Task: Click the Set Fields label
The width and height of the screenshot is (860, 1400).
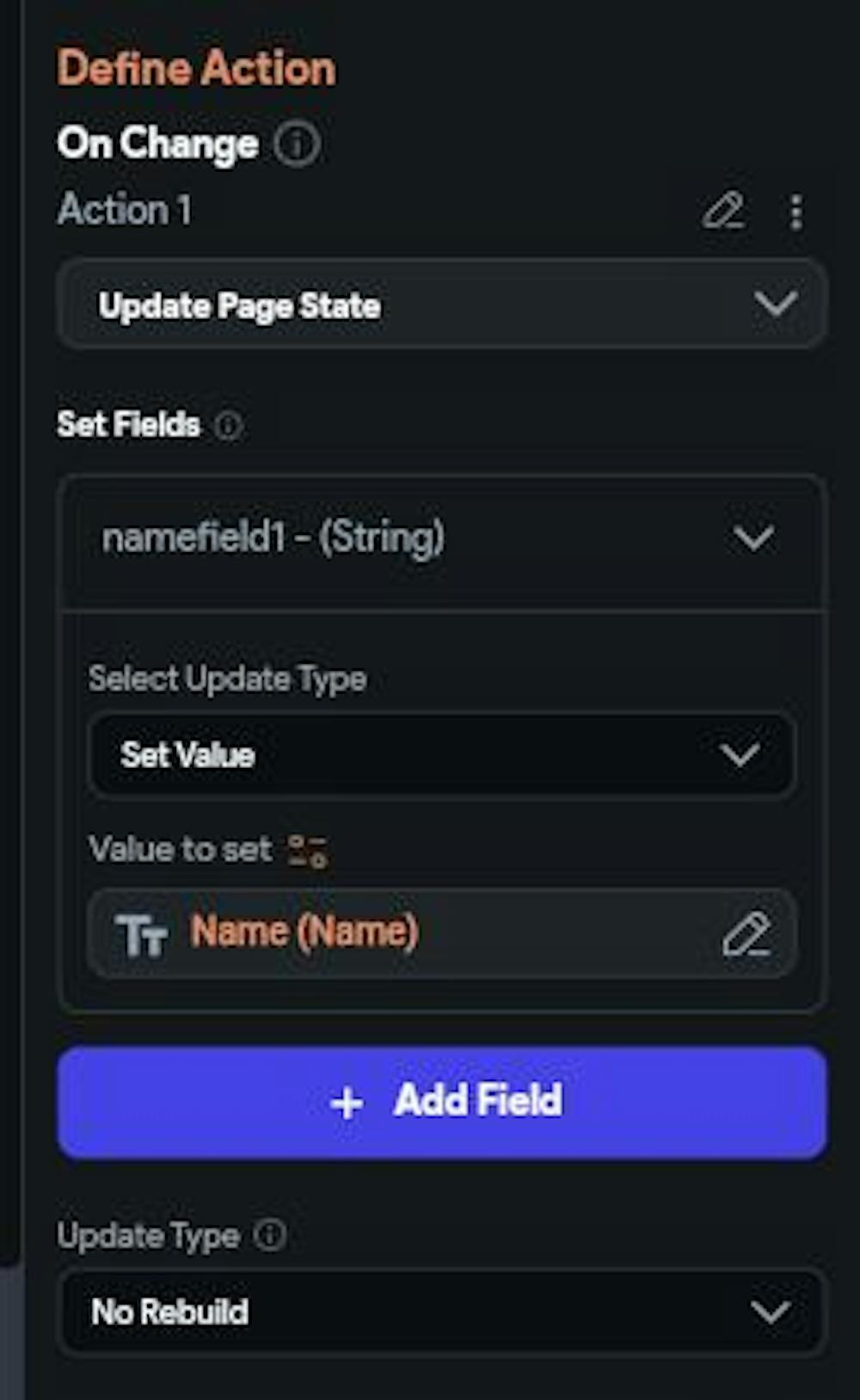Action: [128, 425]
